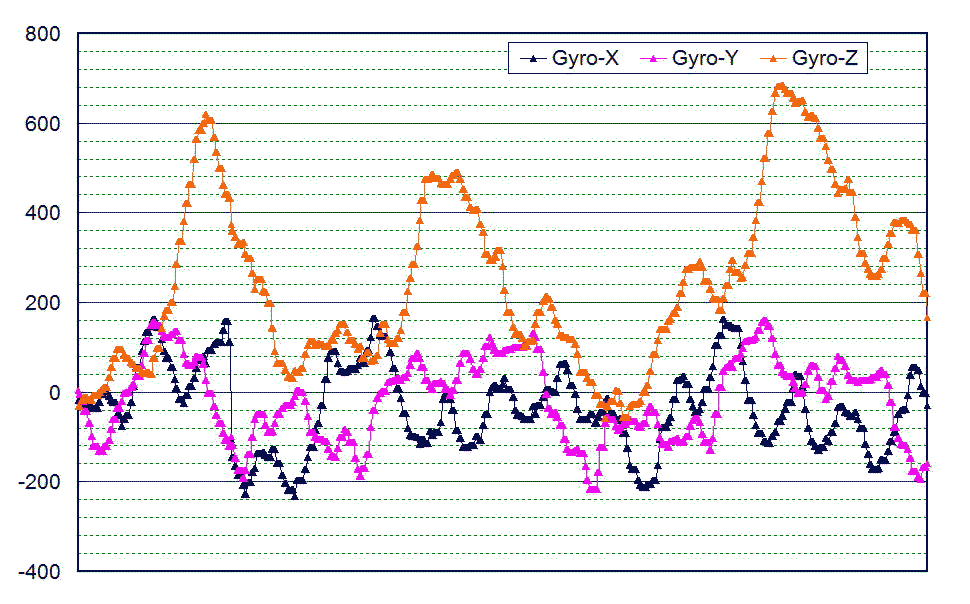This screenshot has height=604, width=970.
Task: Click the first Gyro-Z peak near 620
Action: (206, 117)
